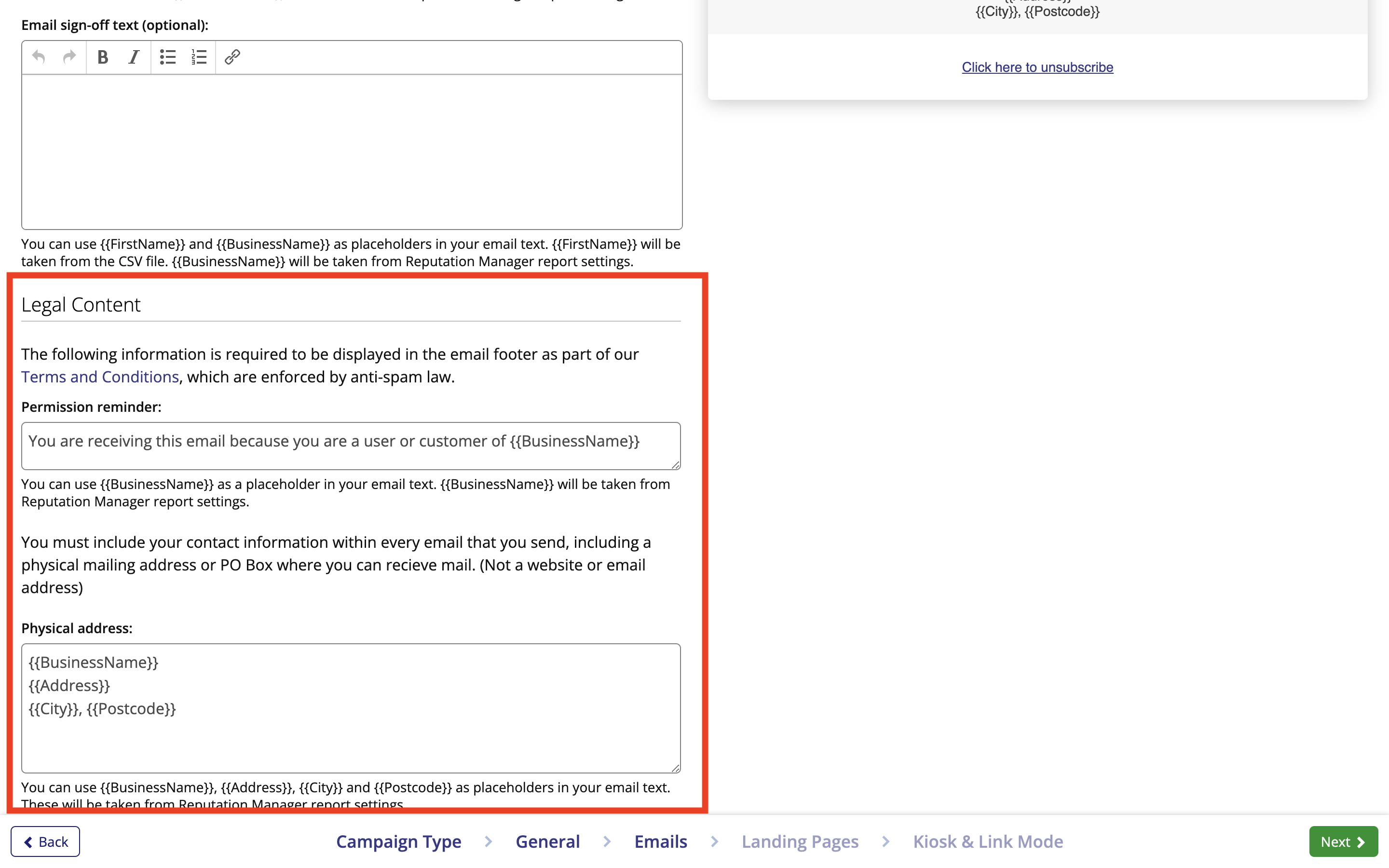
Task: Jump to the General step
Action: point(547,841)
